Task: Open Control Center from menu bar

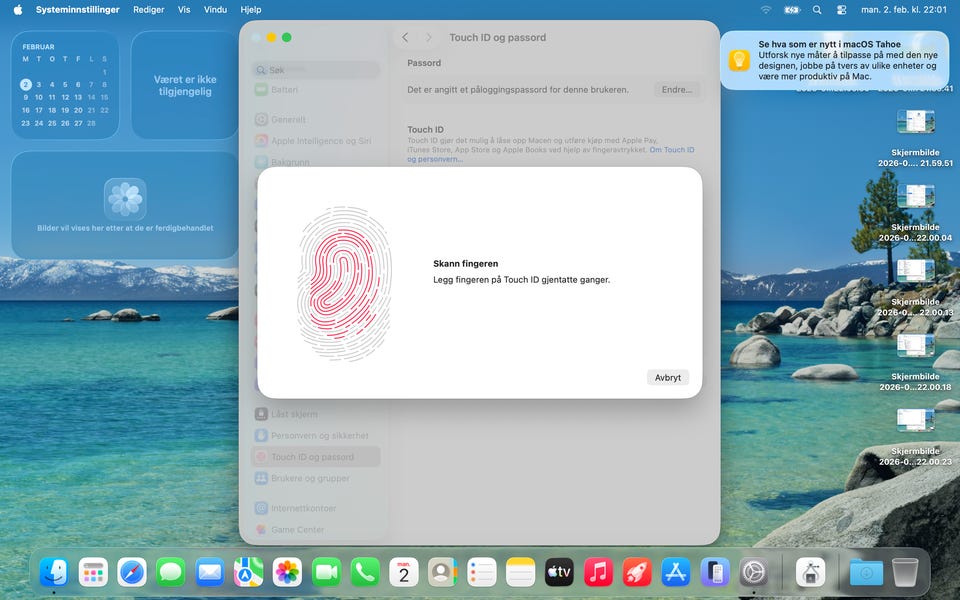Action: pos(841,9)
